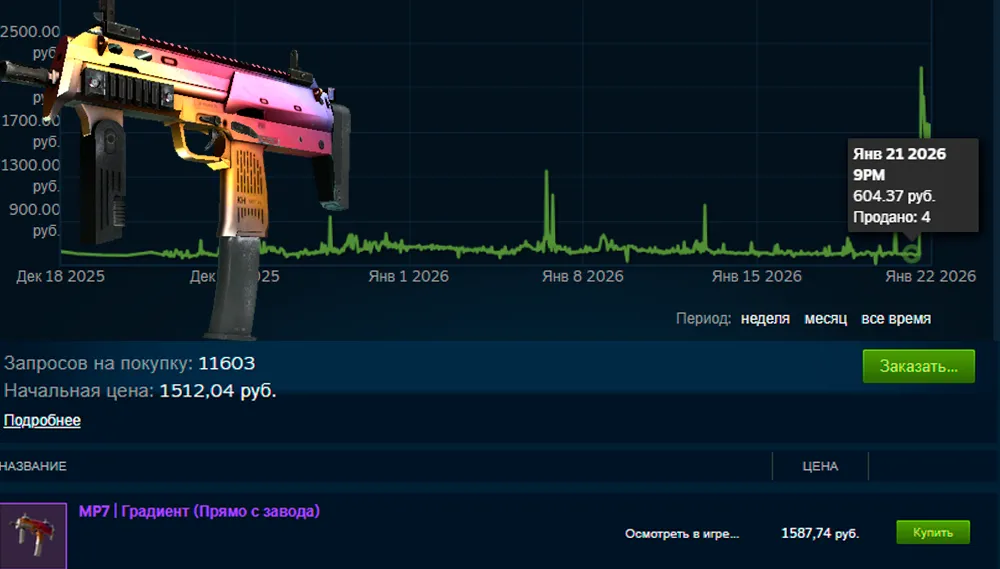Buy the MP7 for 1587,74 руб.
Image resolution: width=1000 pixels, height=569 pixels.
pyautogui.click(x=932, y=532)
